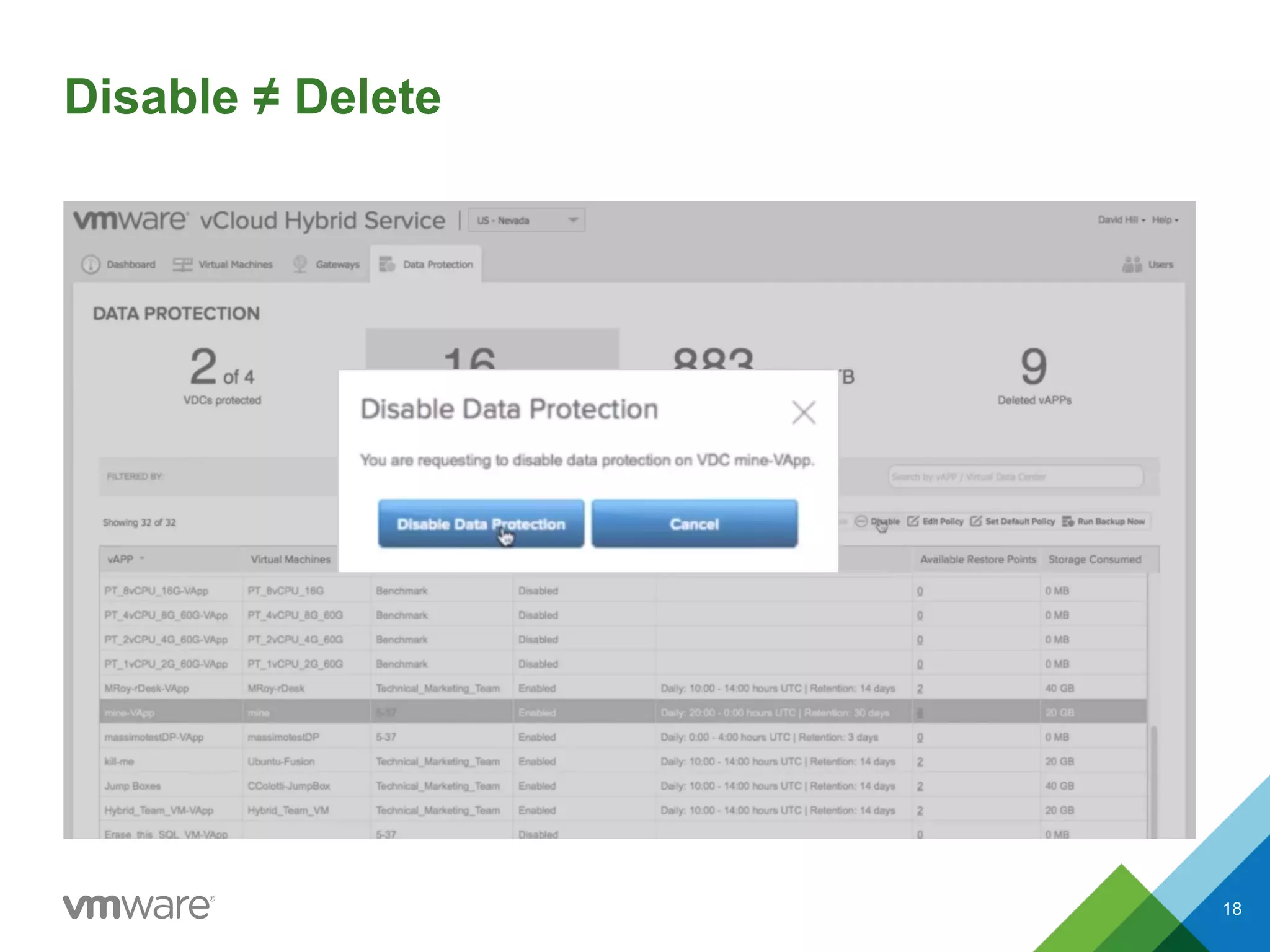Click Edit Policy in the toolbar
Image resolution: width=1270 pixels, height=952 pixels.
[x=936, y=521]
